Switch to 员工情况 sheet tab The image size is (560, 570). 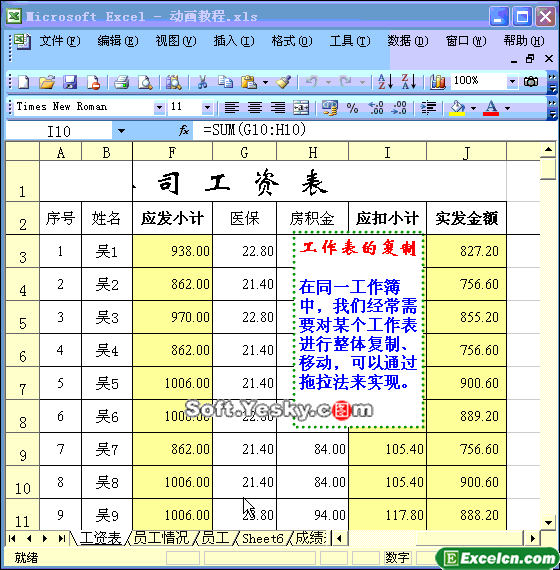point(161,538)
